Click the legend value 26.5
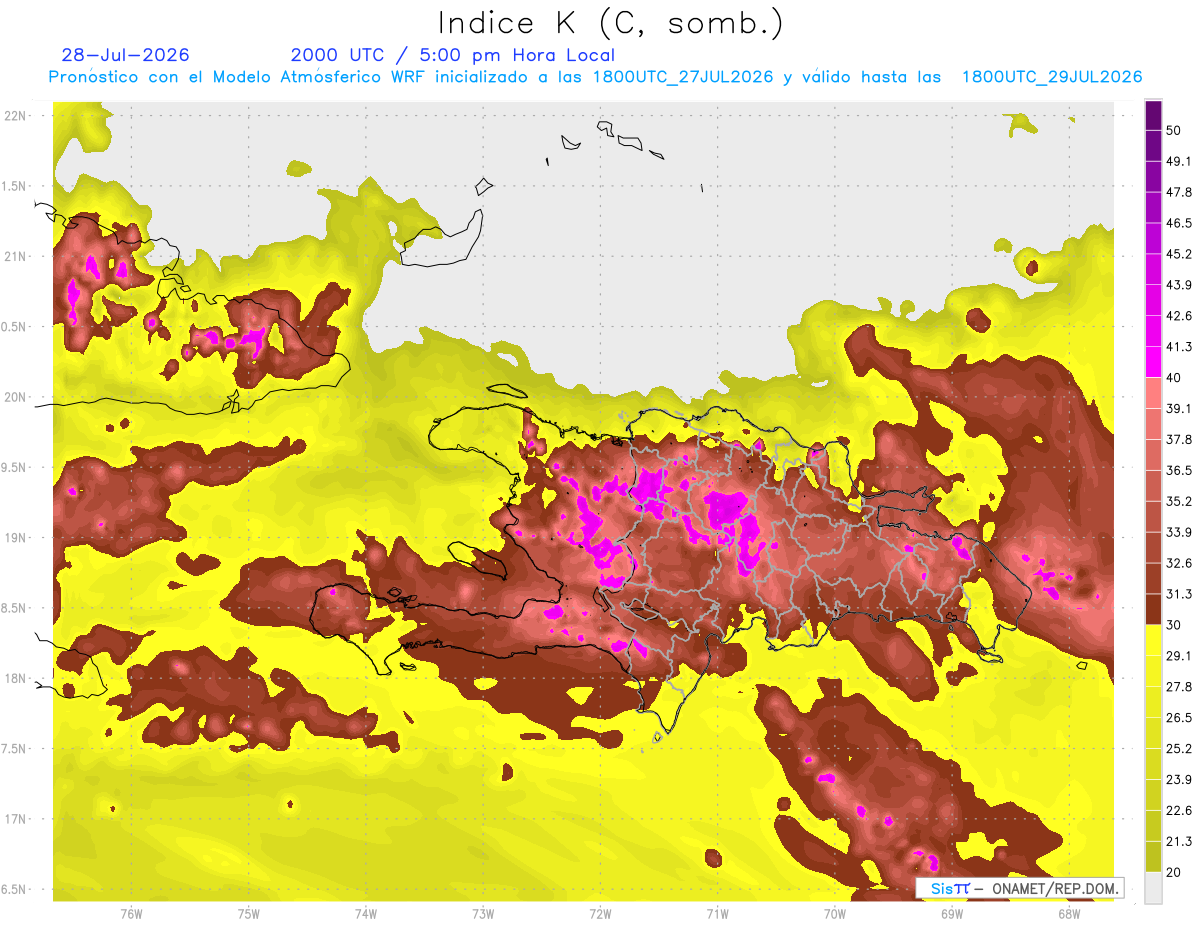 pyautogui.click(x=1179, y=718)
